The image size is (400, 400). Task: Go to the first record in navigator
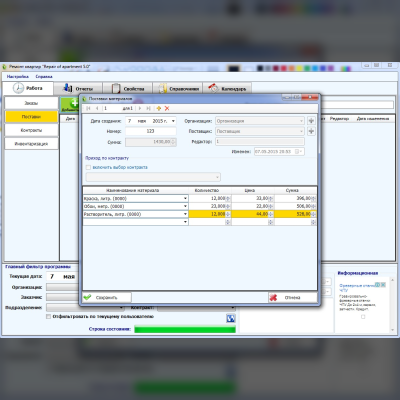88,108
